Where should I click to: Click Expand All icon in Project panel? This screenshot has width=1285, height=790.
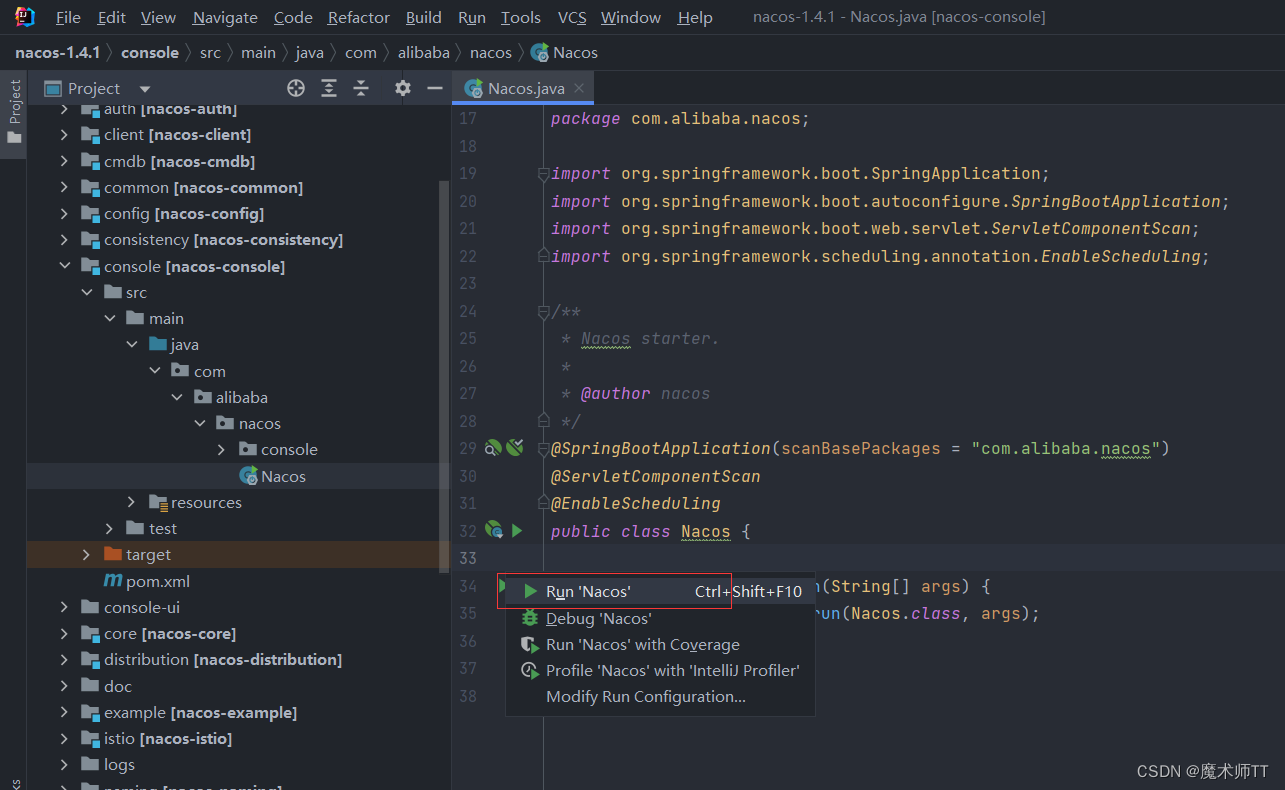pos(329,88)
